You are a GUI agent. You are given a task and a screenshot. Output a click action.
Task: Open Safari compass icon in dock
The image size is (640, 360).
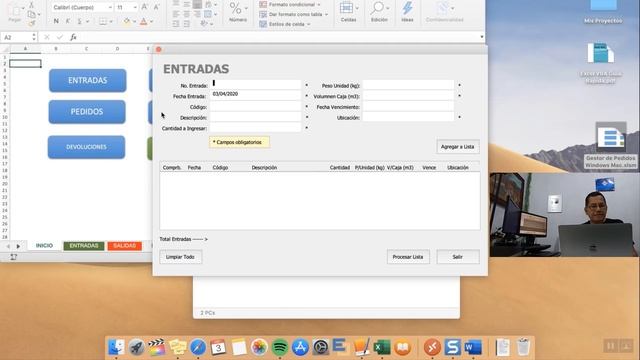198,347
